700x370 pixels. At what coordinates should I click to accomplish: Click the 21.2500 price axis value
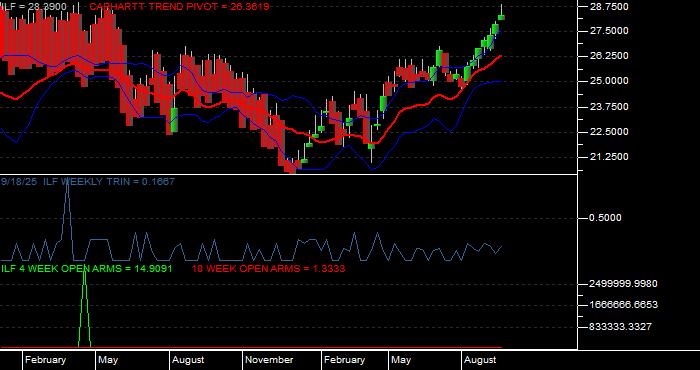point(609,157)
